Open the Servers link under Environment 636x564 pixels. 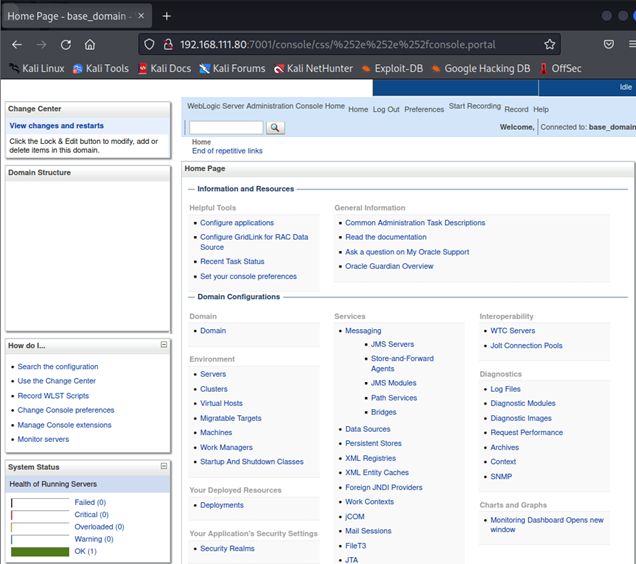point(213,374)
